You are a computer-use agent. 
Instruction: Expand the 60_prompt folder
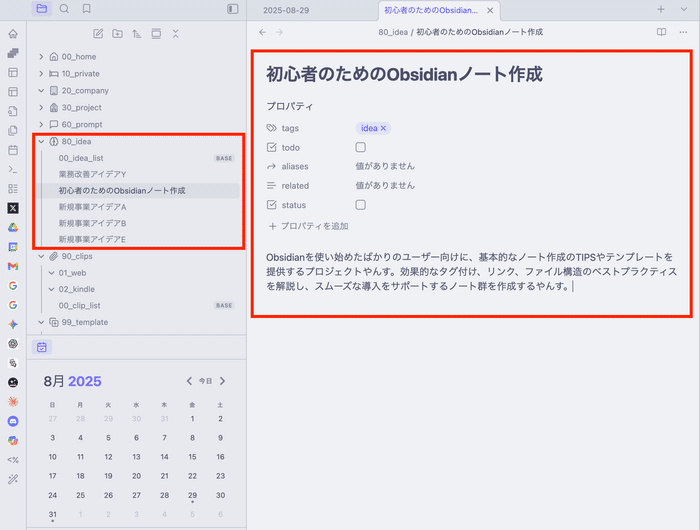coord(41,125)
